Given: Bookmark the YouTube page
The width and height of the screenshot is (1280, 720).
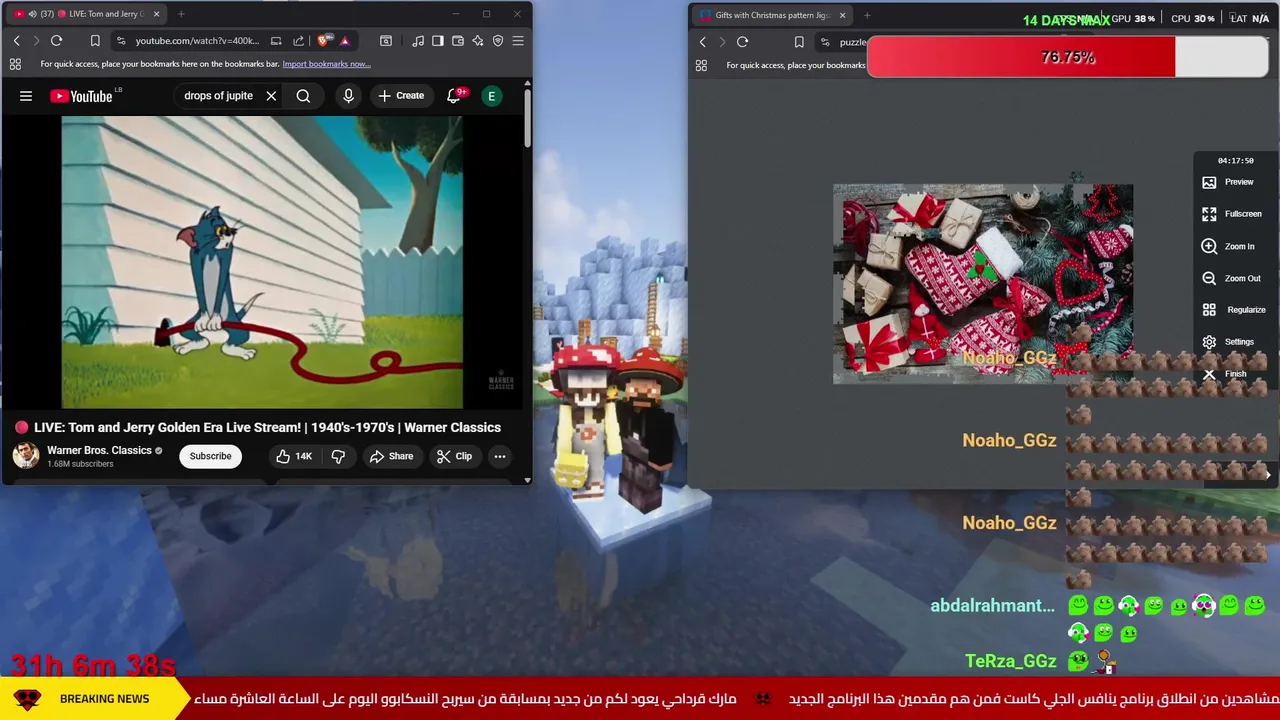Looking at the screenshot, I should 95,41.
